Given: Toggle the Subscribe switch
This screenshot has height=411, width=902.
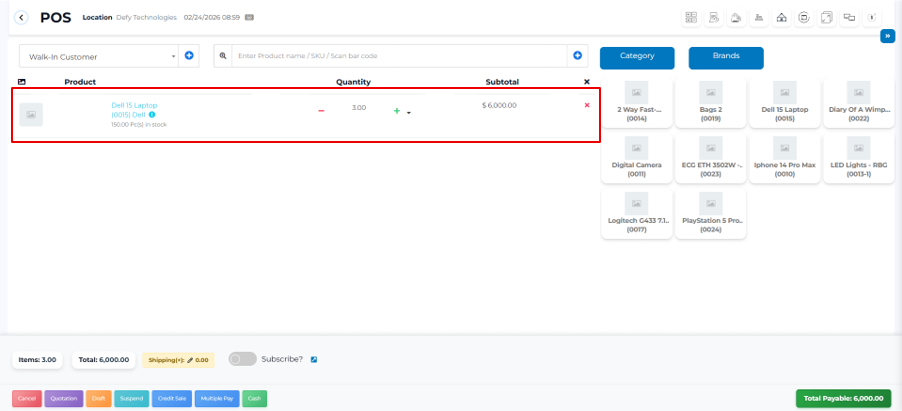Looking at the screenshot, I should pos(242,359).
